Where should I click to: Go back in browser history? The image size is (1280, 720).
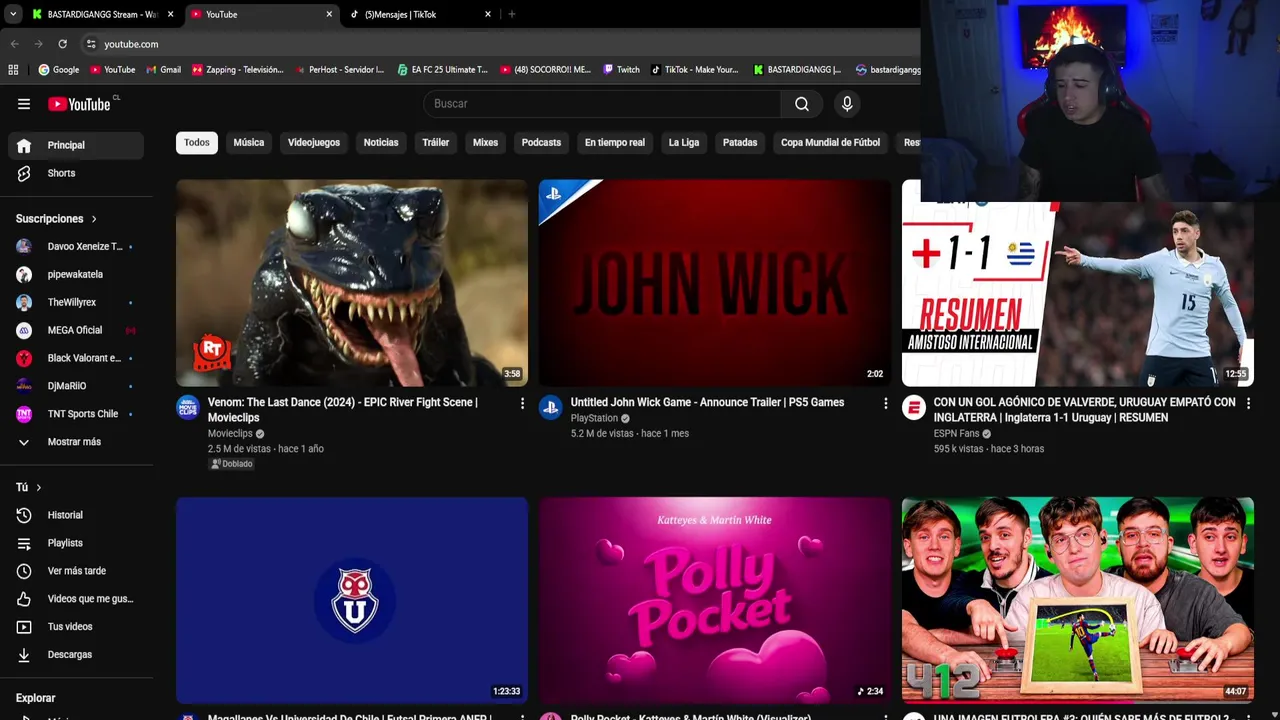pyautogui.click(x=15, y=44)
